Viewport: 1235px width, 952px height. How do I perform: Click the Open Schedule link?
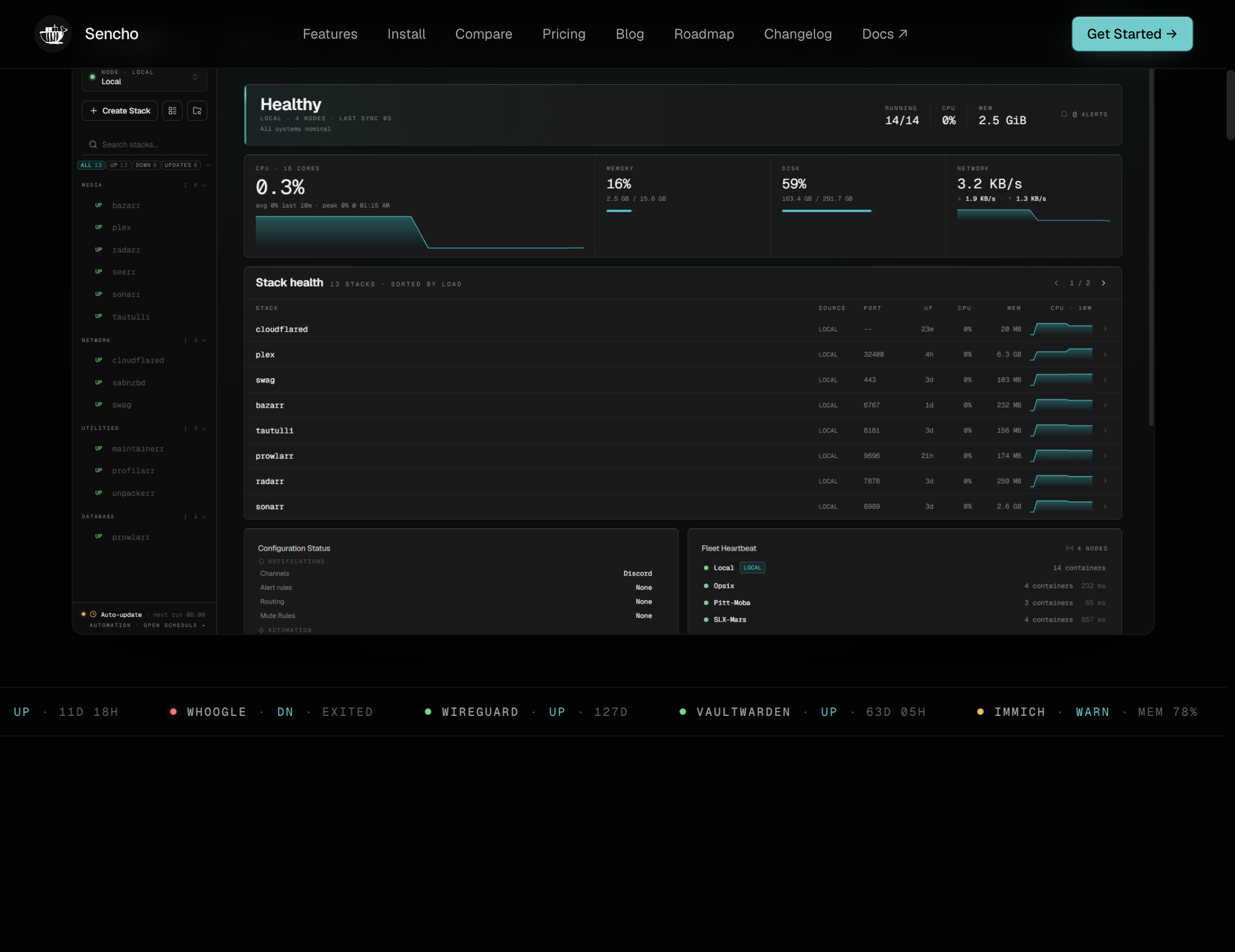point(174,625)
